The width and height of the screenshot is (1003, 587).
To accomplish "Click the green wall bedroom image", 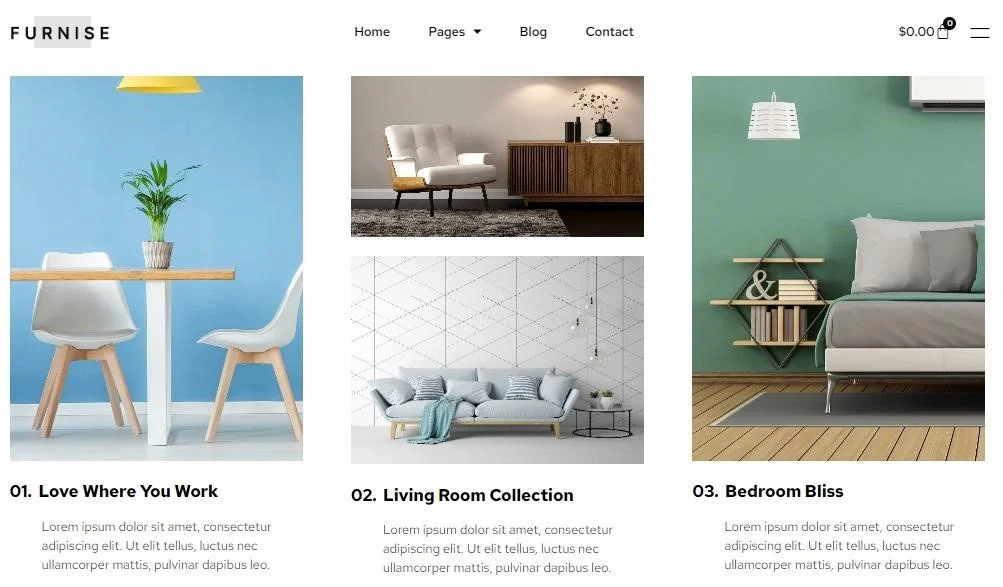I will pos(838,269).
